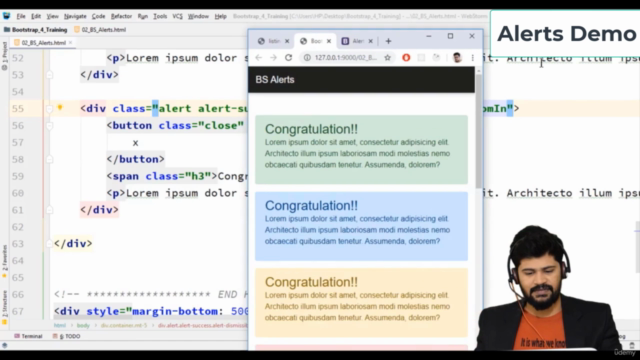The height and width of the screenshot is (360, 640).
Task: Click the blue Congratulation alert heading
Action: coord(311,206)
